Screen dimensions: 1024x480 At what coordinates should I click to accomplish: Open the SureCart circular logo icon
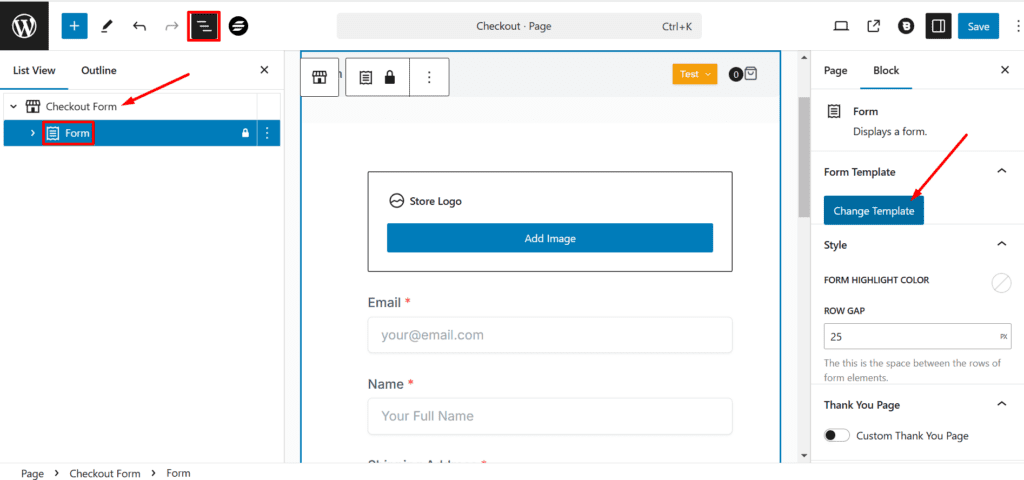pos(238,26)
